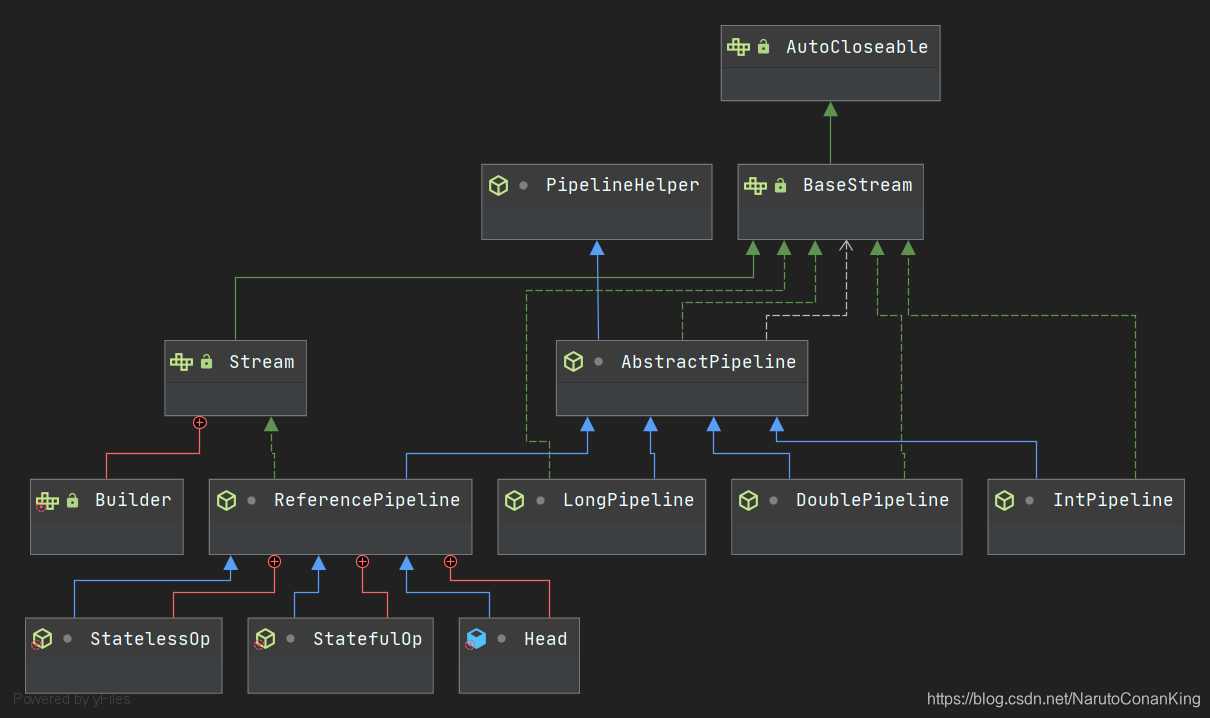
Task: Select the AbstractPipeline node label
Action: click(709, 362)
